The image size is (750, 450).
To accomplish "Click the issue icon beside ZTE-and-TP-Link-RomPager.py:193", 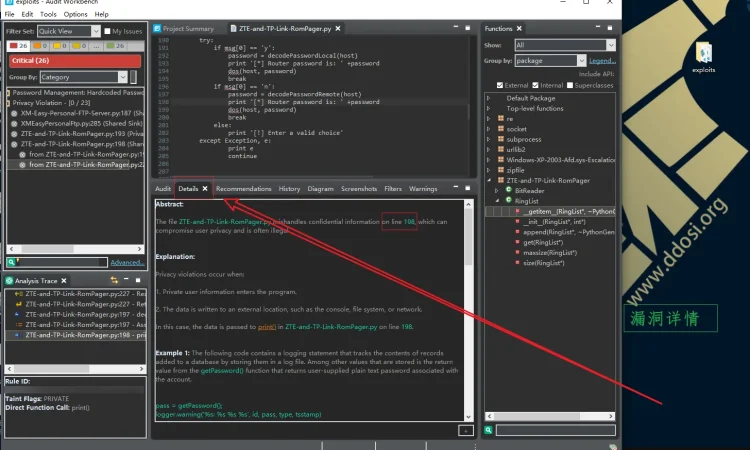I will click(x=14, y=134).
